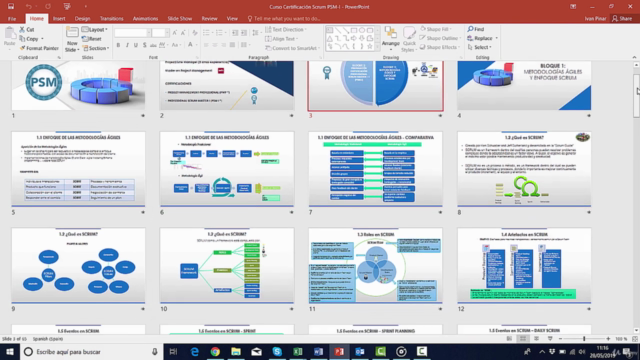Screen dimensions: 640x360
Task: Open the font name combo box
Action: (x=133, y=33)
